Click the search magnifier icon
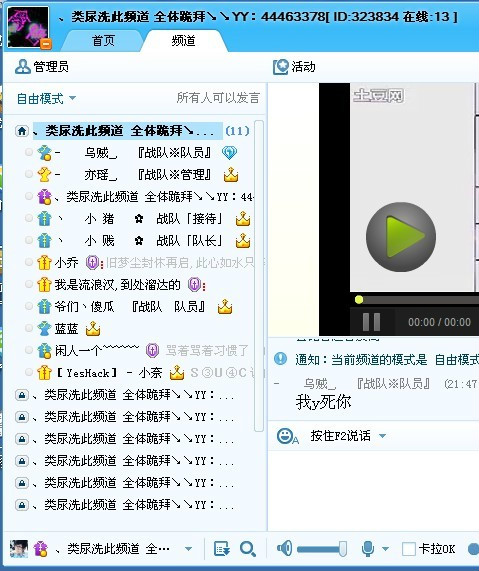479x571 pixels. (x=248, y=549)
